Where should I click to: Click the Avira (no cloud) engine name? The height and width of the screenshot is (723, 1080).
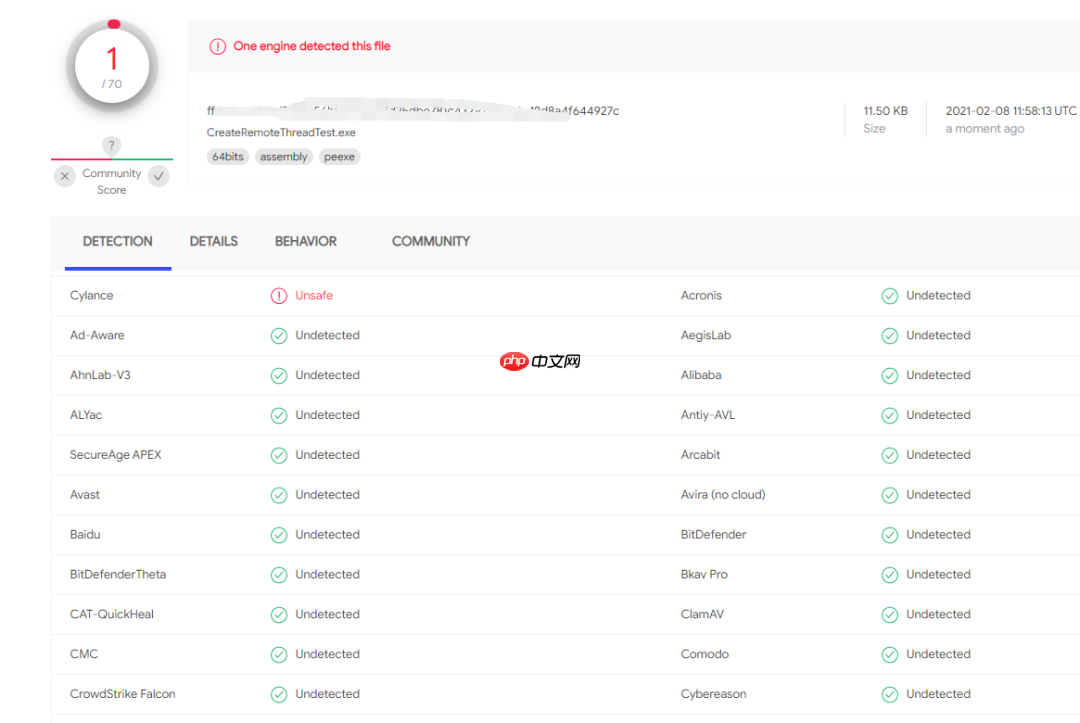pyautogui.click(x=723, y=495)
